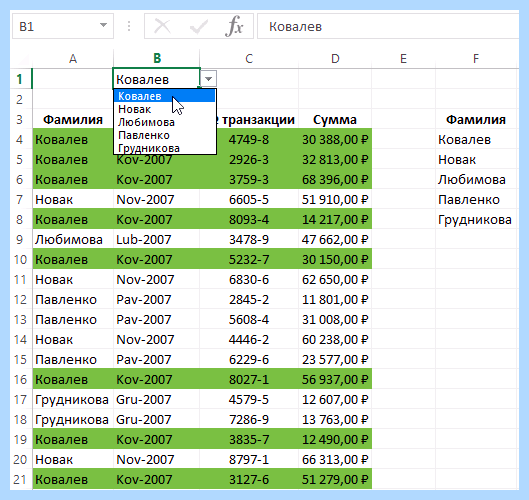Click cell F8 with Грудникова
529x500 pixels.
coord(476,220)
